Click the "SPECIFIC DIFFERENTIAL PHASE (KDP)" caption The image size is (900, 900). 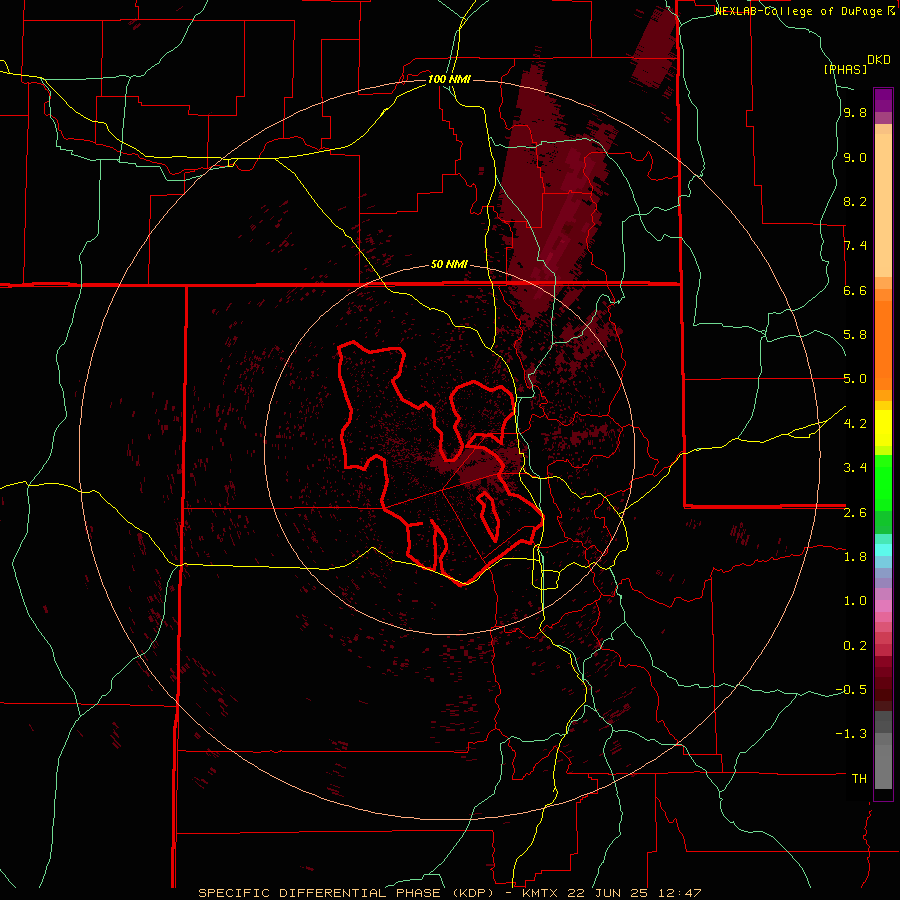coord(348,893)
